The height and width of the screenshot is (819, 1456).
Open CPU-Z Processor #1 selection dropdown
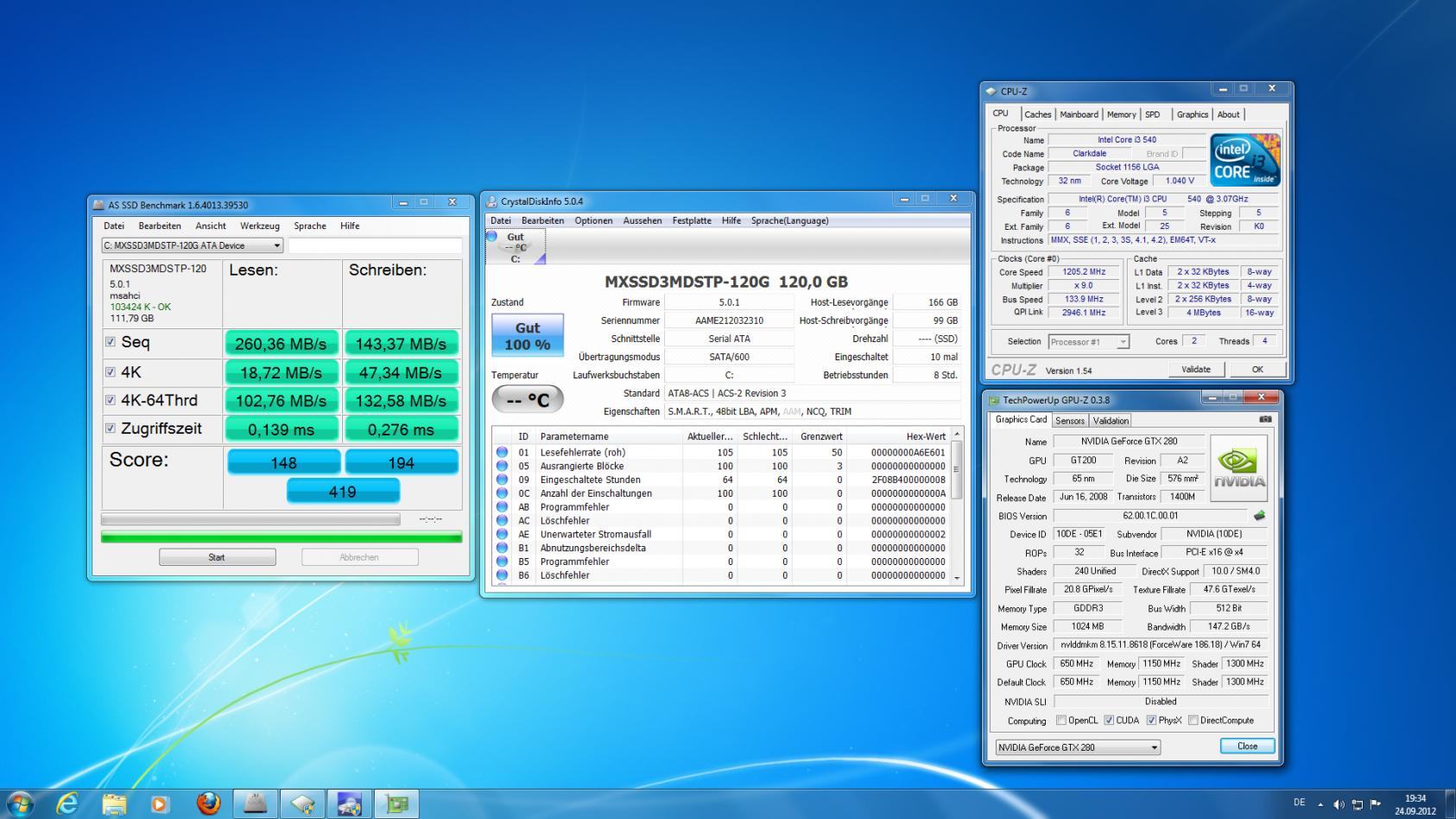1123,342
